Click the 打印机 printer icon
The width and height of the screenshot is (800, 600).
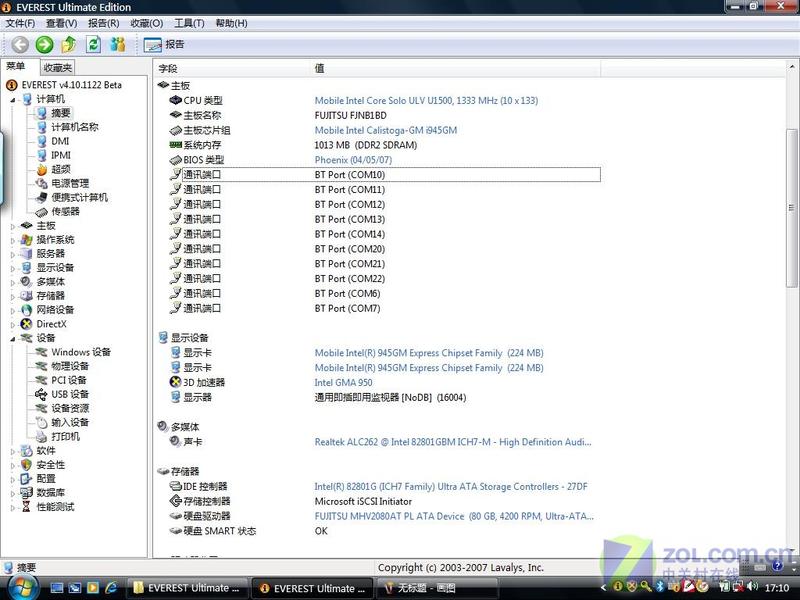click(42, 437)
